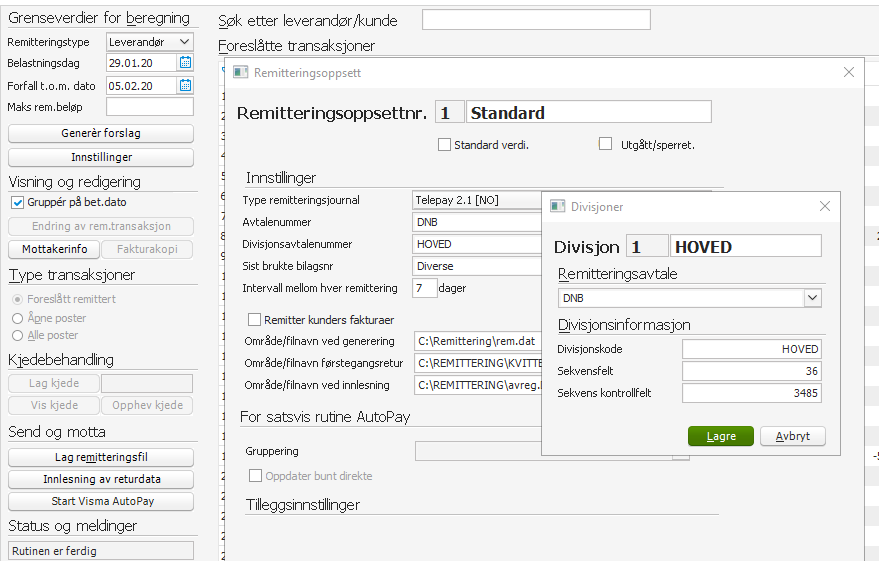Screen dimensions: 879x561
Task: Select Åpne poster radio button
Action: (17, 318)
